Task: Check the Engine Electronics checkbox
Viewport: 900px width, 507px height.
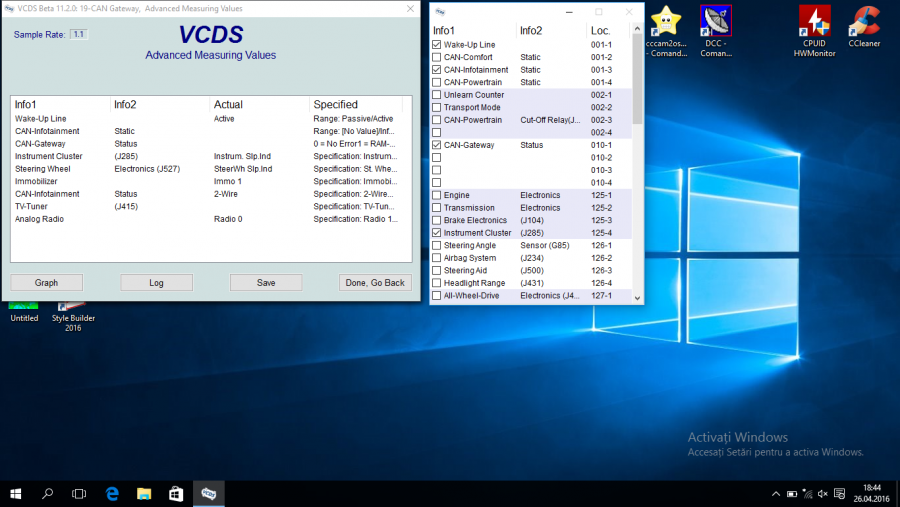Action: [436, 195]
